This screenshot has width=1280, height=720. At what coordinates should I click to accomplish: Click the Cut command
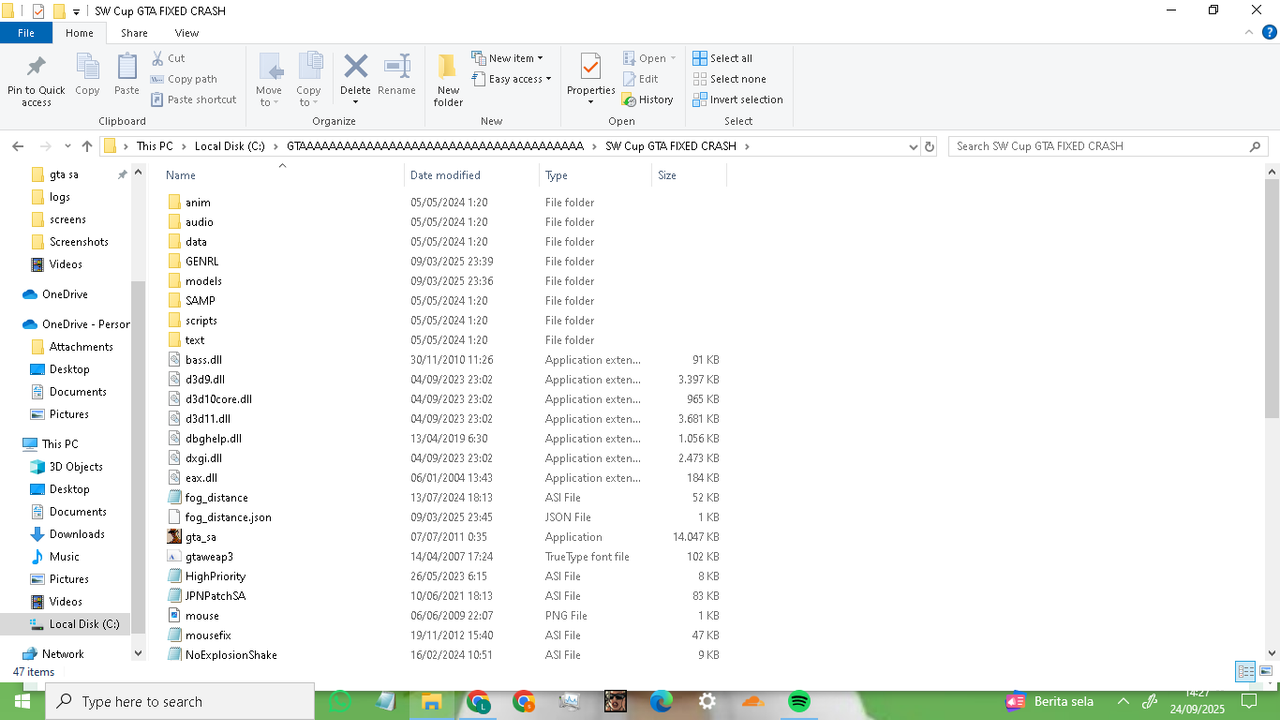coord(168,58)
